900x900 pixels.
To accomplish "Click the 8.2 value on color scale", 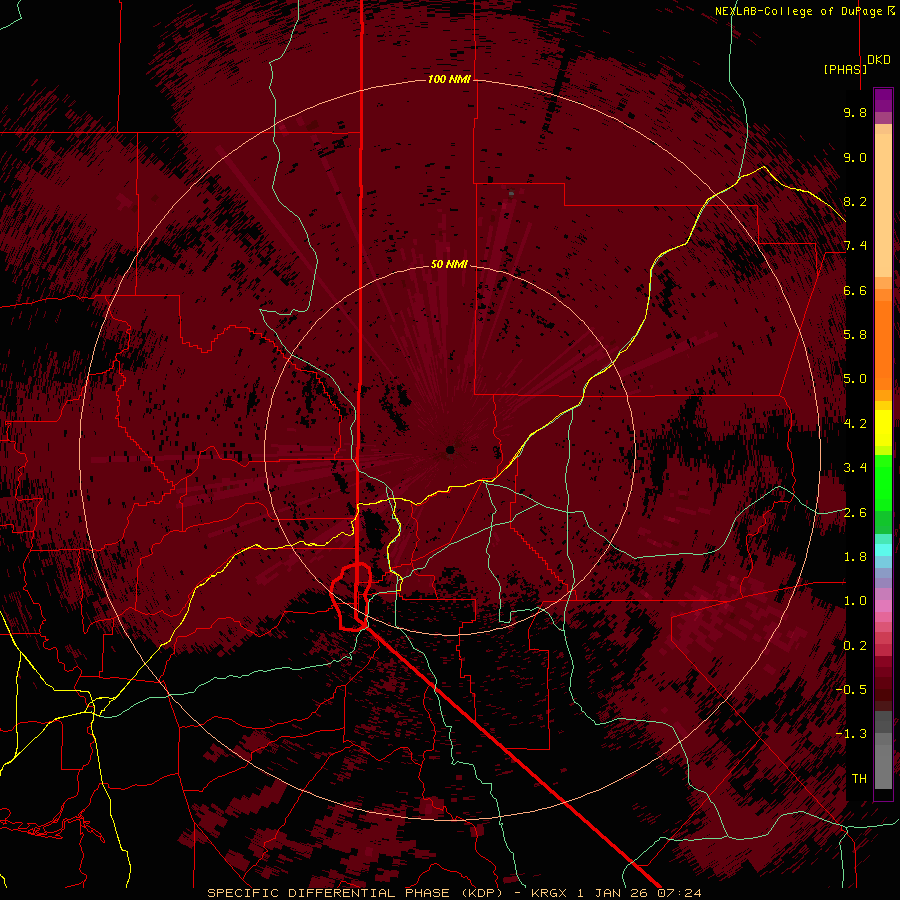I will click(x=855, y=201).
